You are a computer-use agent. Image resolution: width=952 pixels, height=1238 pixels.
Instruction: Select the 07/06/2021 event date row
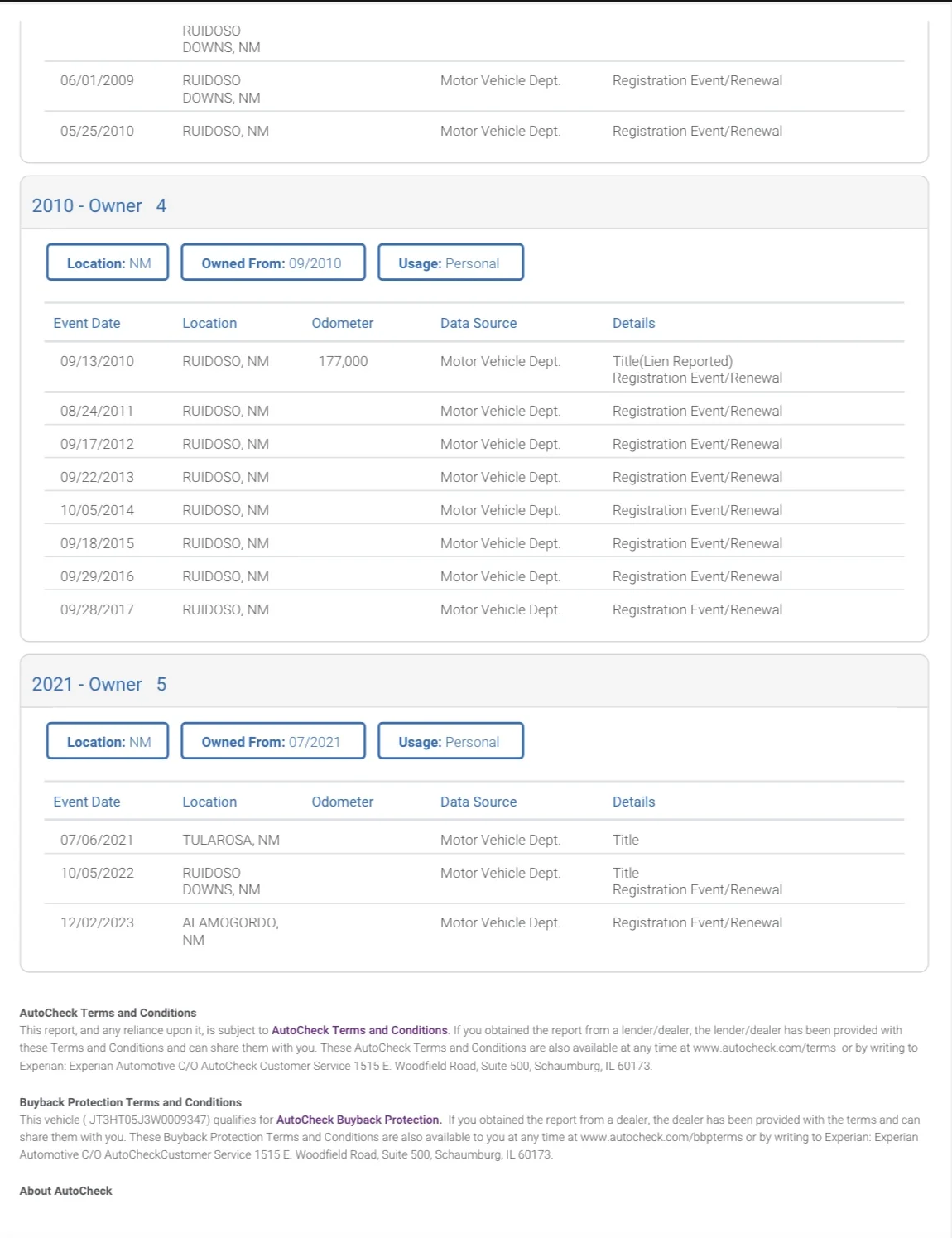[97, 840]
